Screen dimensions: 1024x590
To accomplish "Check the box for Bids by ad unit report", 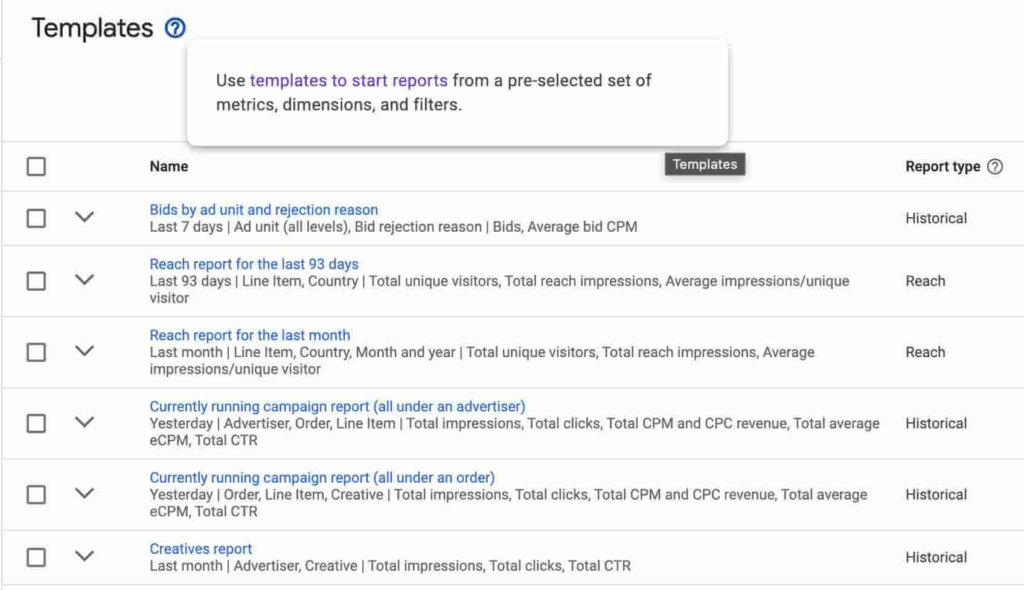I will 36,218.
